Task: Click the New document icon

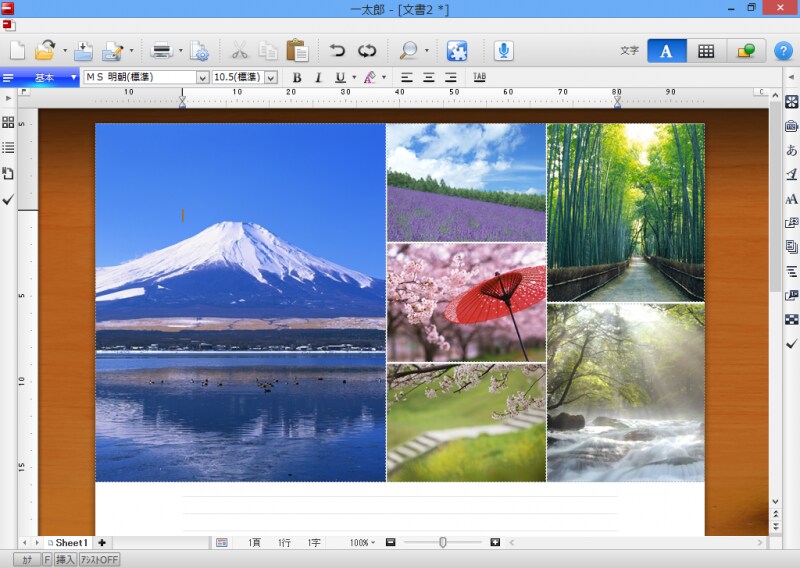Action: point(18,51)
